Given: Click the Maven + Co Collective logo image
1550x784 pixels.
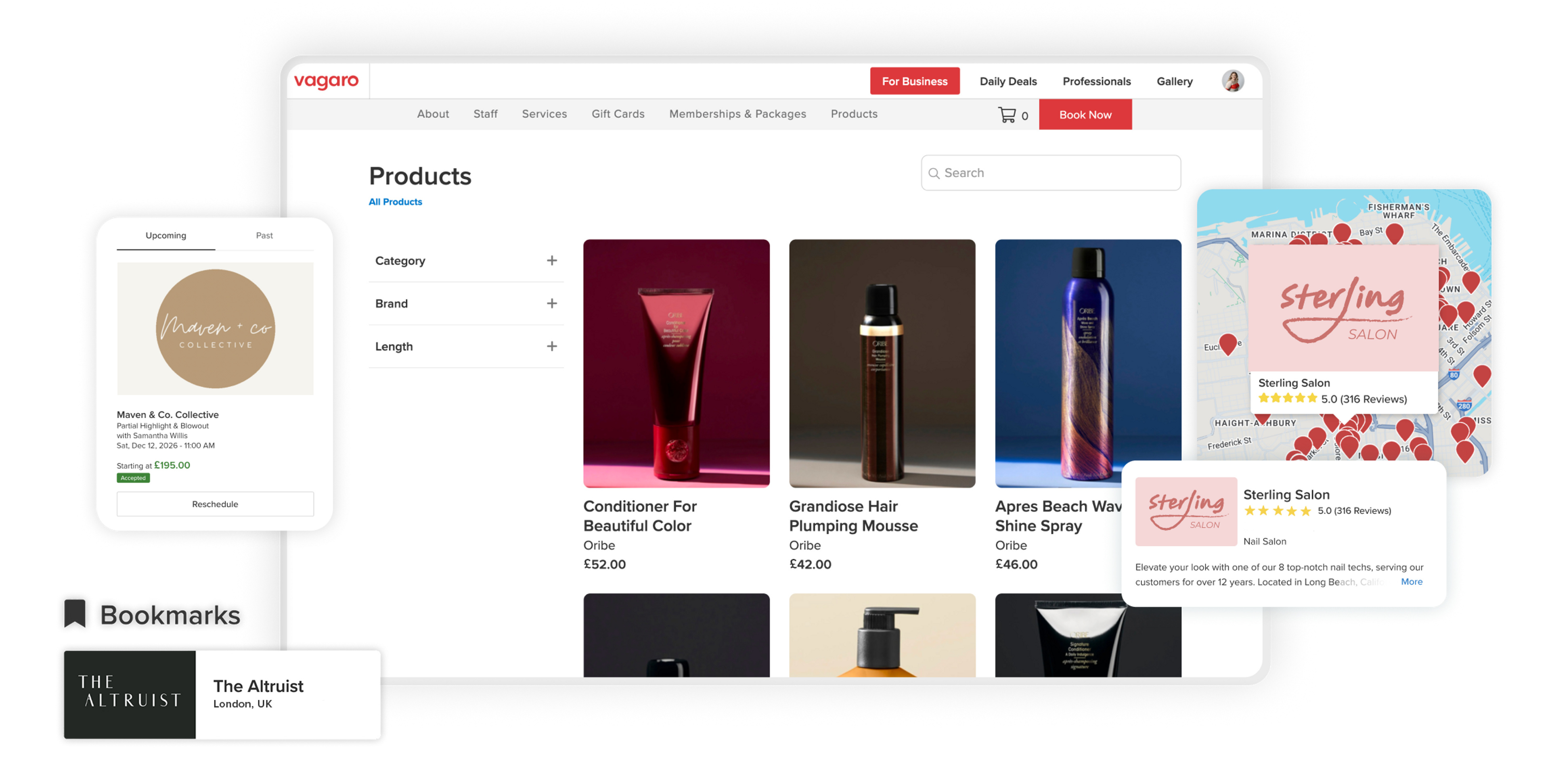Looking at the screenshot, I should click(x=215, y=328).
